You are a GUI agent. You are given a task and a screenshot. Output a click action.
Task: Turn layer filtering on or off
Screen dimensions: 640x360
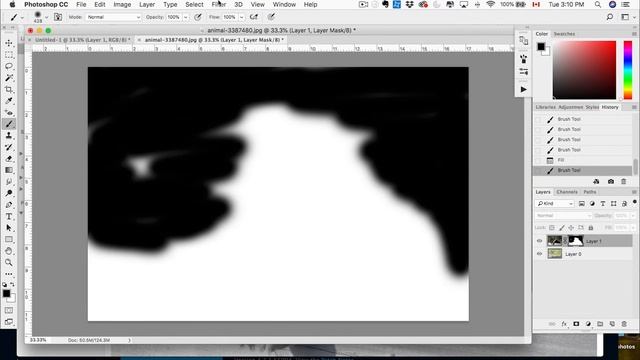click(x=635, y=202)
